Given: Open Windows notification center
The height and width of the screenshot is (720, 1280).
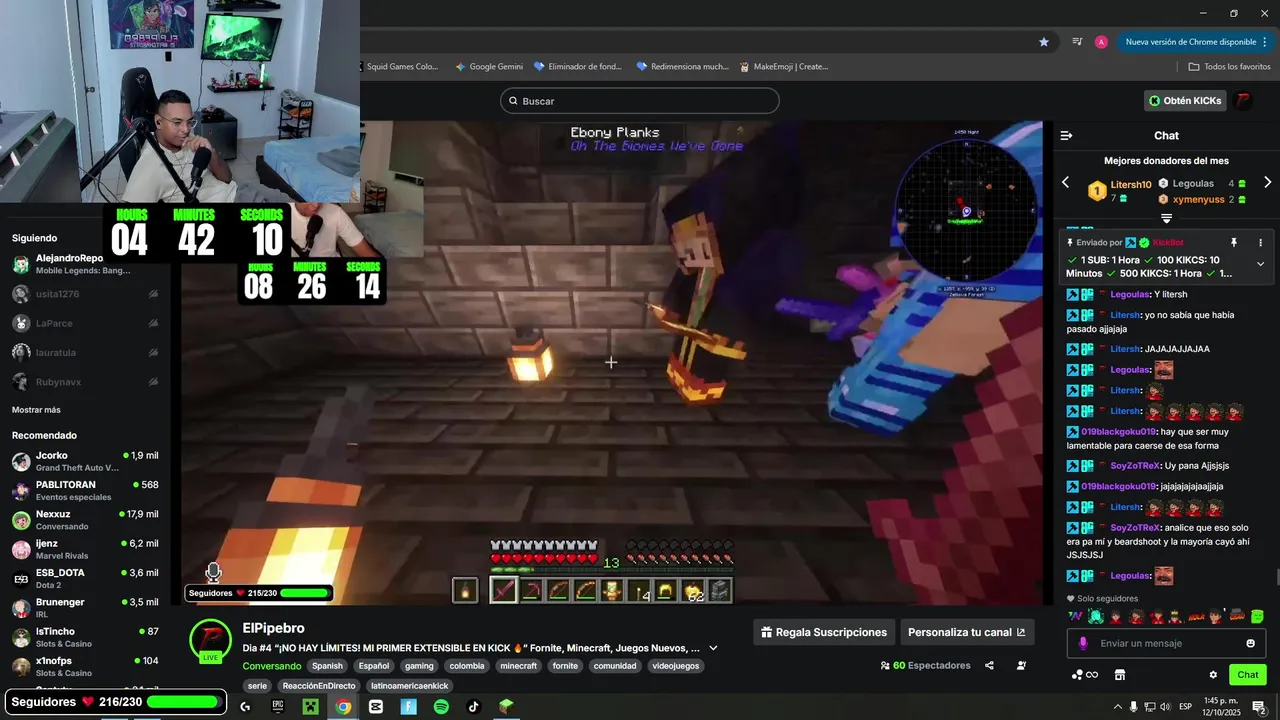Looking at the screenshot, I should (1259, 707).
